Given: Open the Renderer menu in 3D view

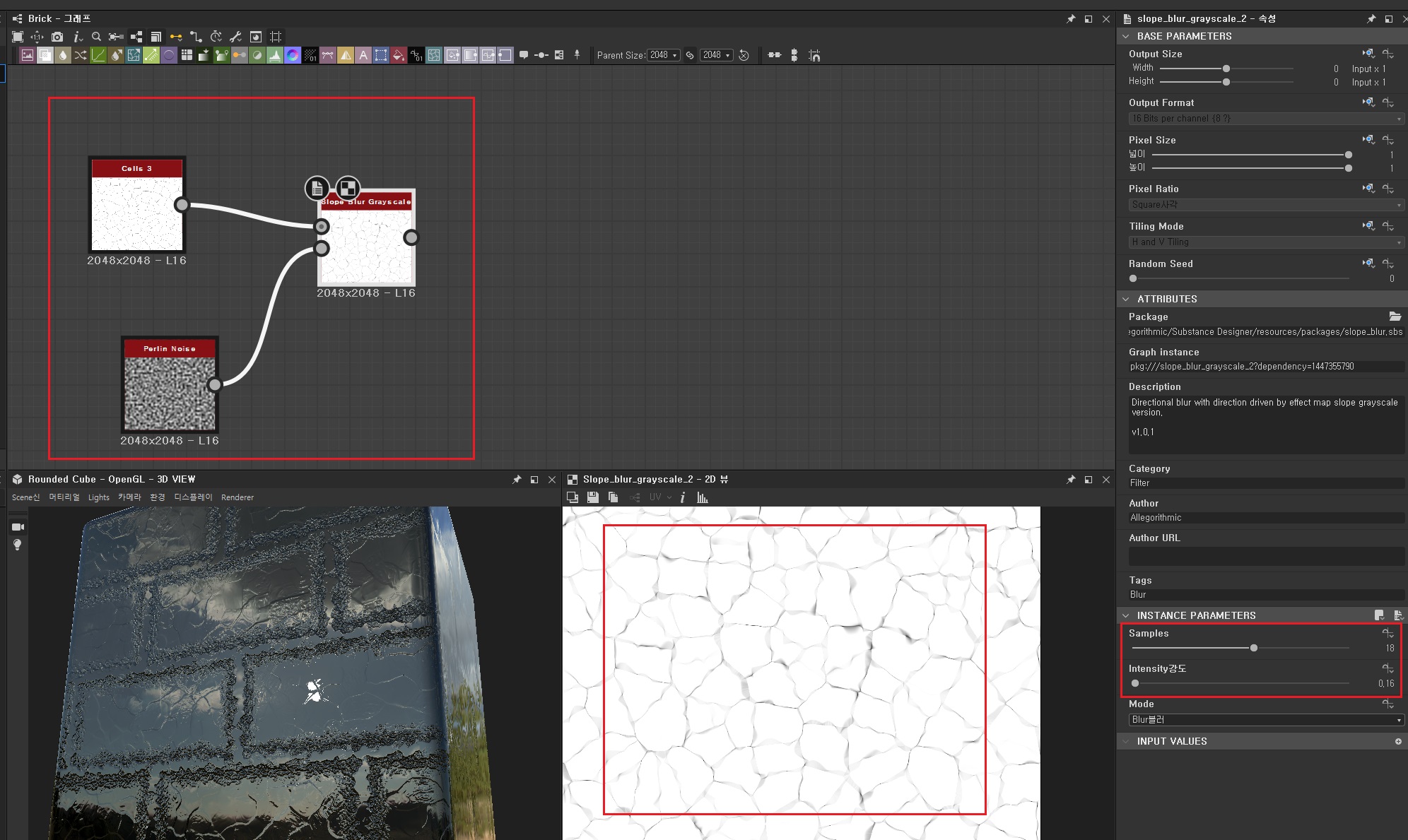Looking at the screenshot, I should pos(237,497).
